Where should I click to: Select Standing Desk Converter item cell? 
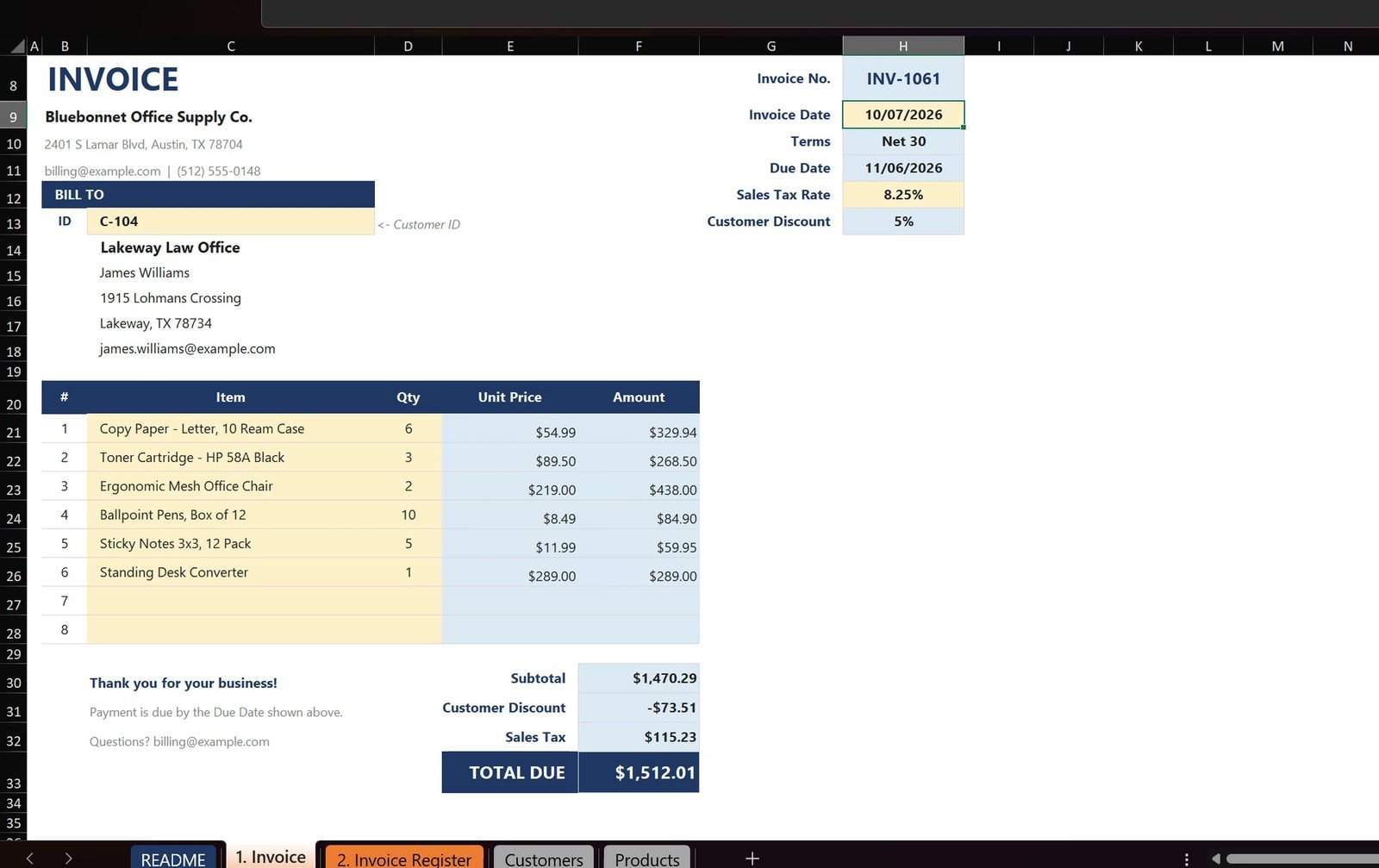pyautogui.click(x=230, y=572)
